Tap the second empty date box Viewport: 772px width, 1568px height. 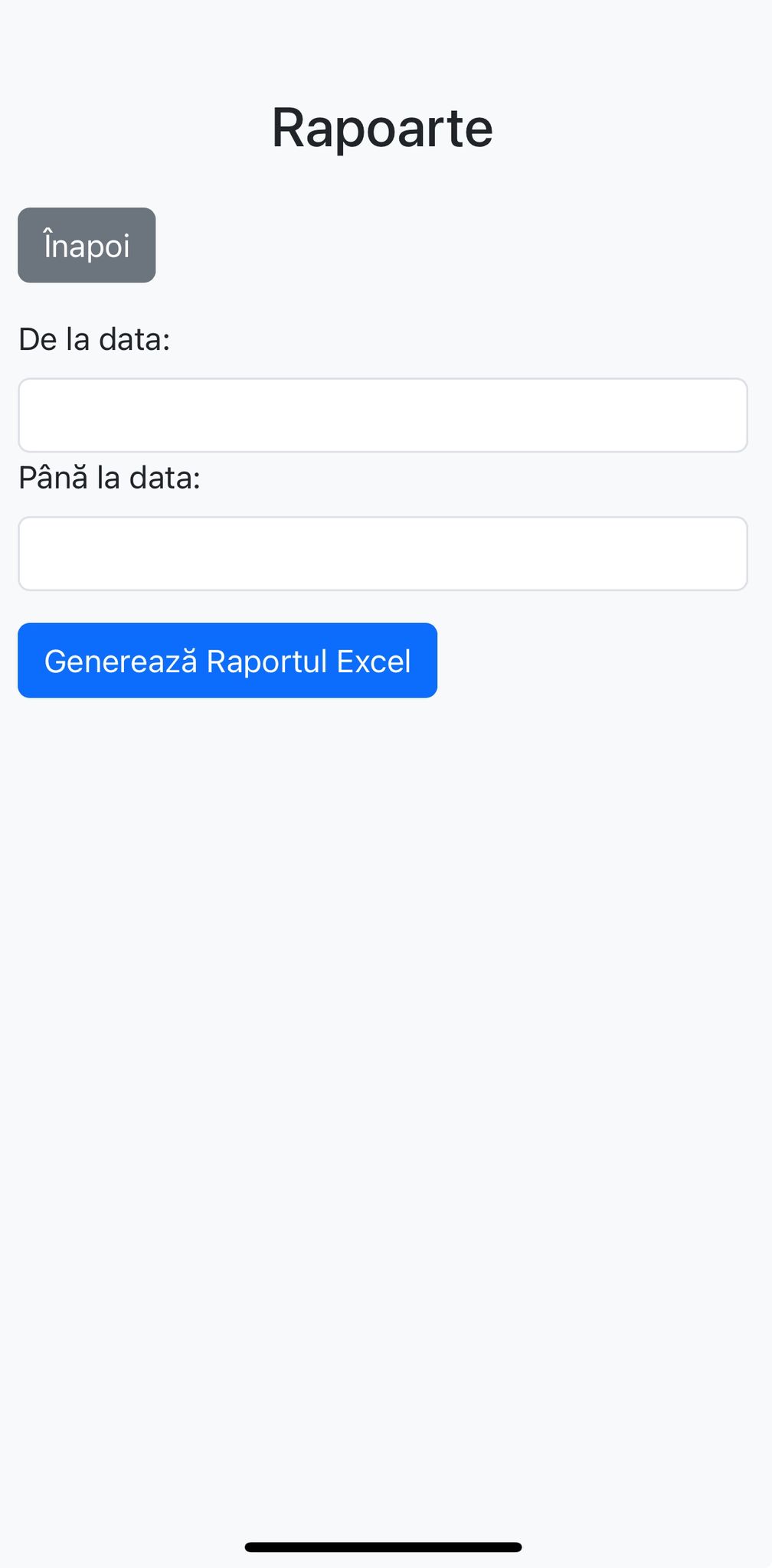(x=382, y=554)
